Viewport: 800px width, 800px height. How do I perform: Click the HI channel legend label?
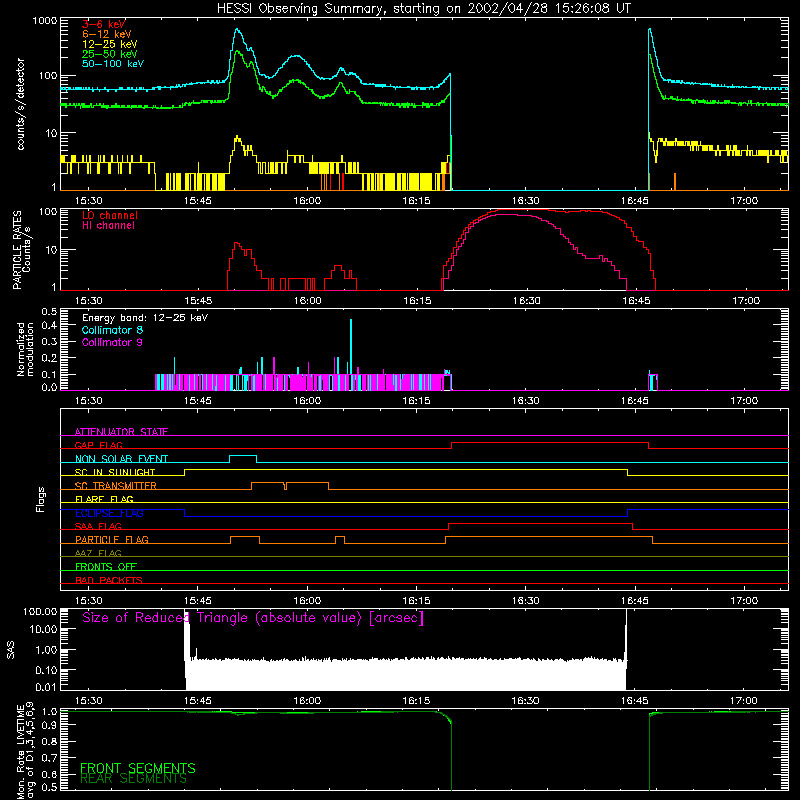point(108,226)
